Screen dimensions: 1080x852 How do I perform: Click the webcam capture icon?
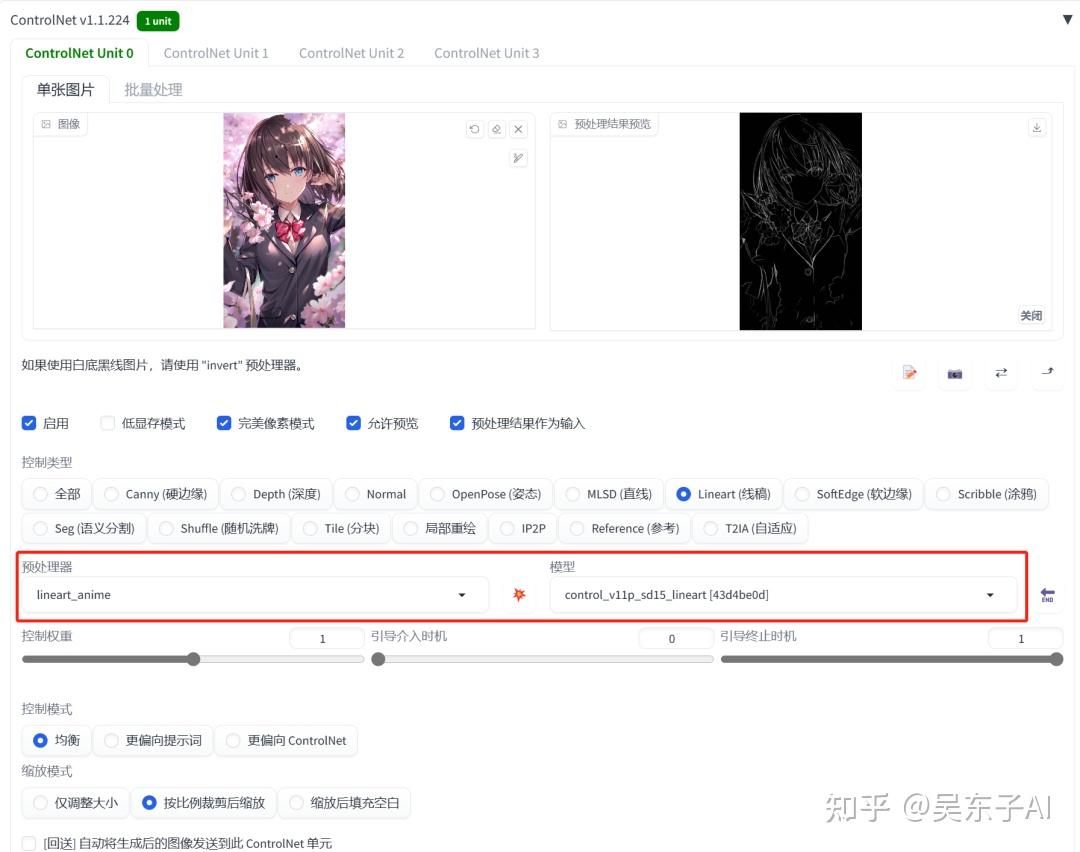[955, 373]
